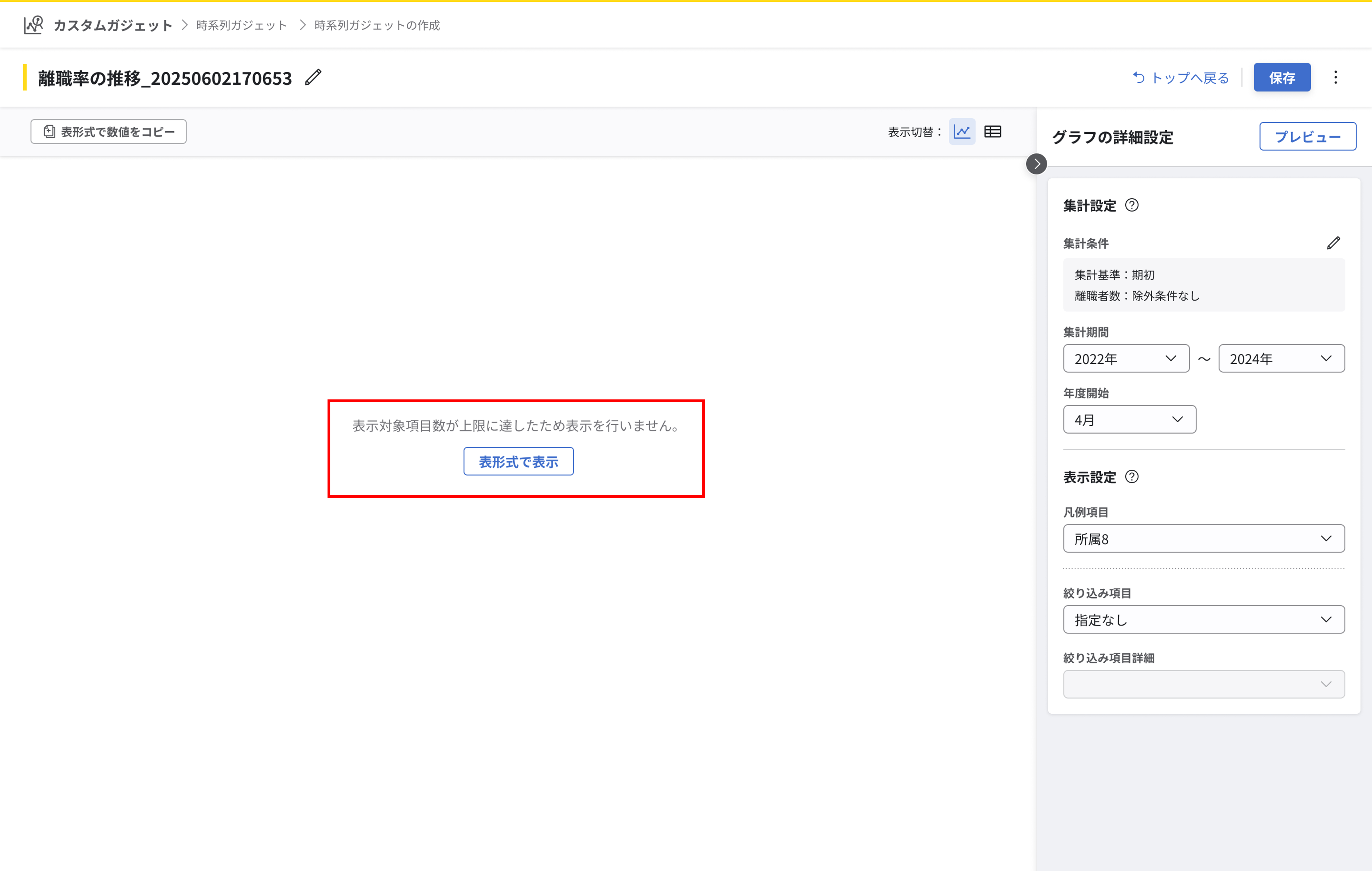
Task: Switch to line graph view icon
Action: click(962, 132)
